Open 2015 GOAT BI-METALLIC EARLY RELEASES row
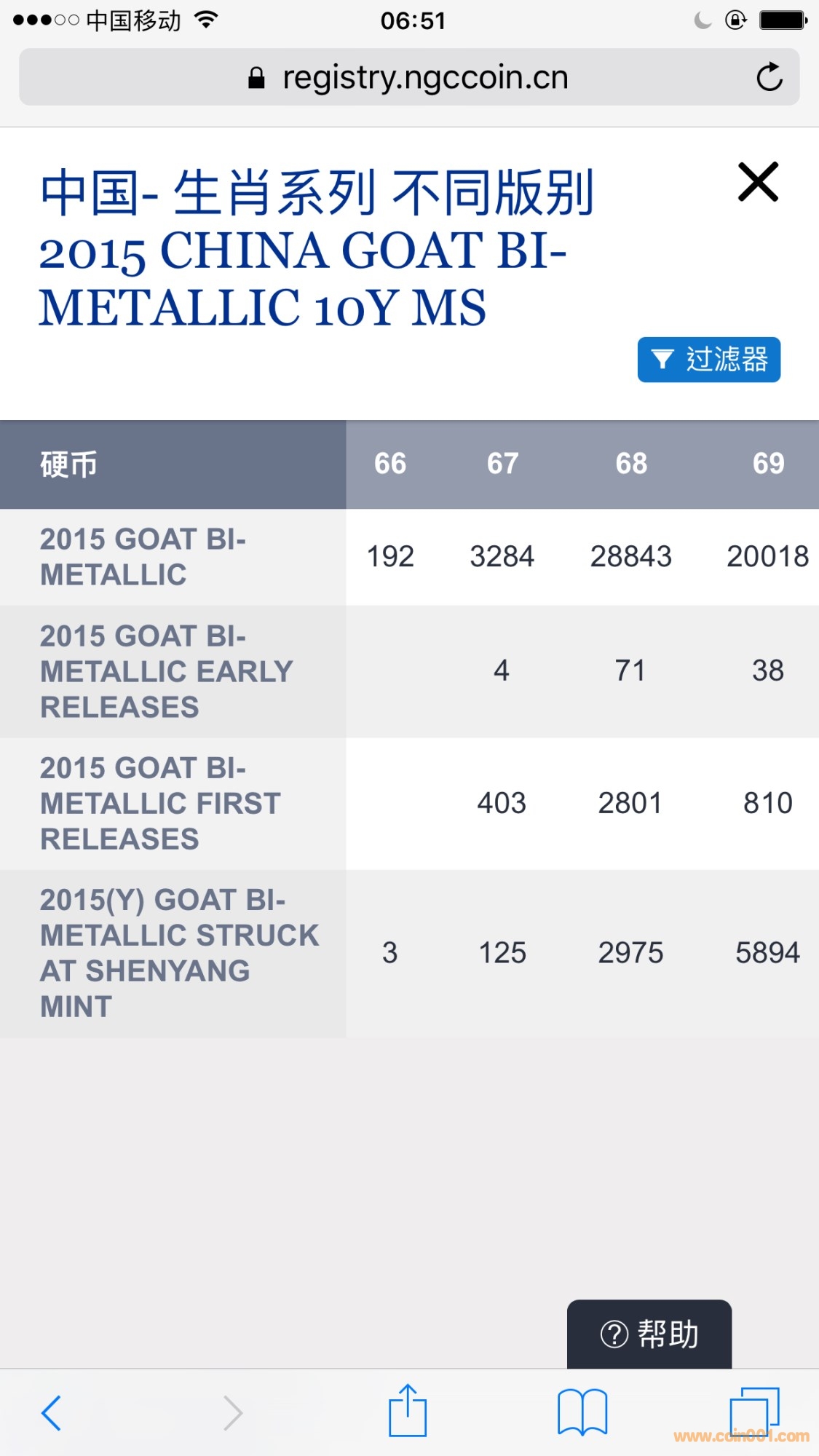 point(167,671)
